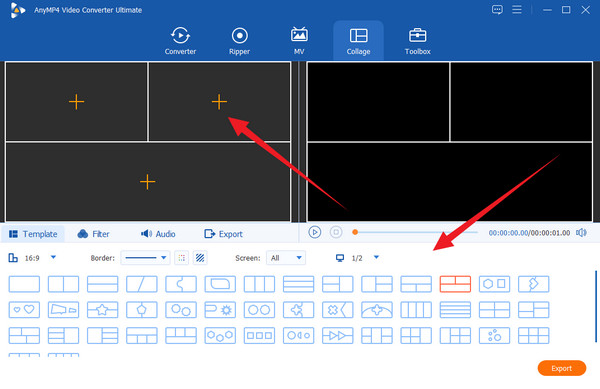Image resolution: width=600 pixels, height=389 pixels.
Task: Stop the preview playback
Action: pyautogui.click(x=336, y=232)
